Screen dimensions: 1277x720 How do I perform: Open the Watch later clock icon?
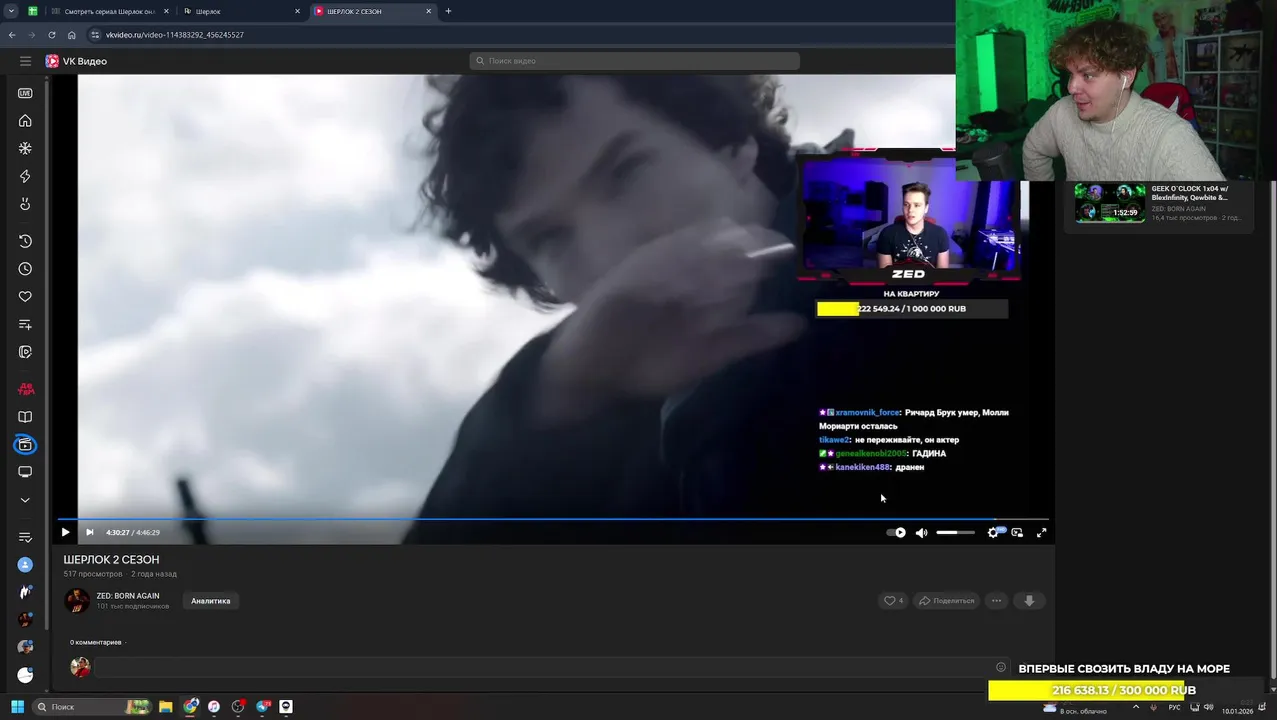click(25, 269)
